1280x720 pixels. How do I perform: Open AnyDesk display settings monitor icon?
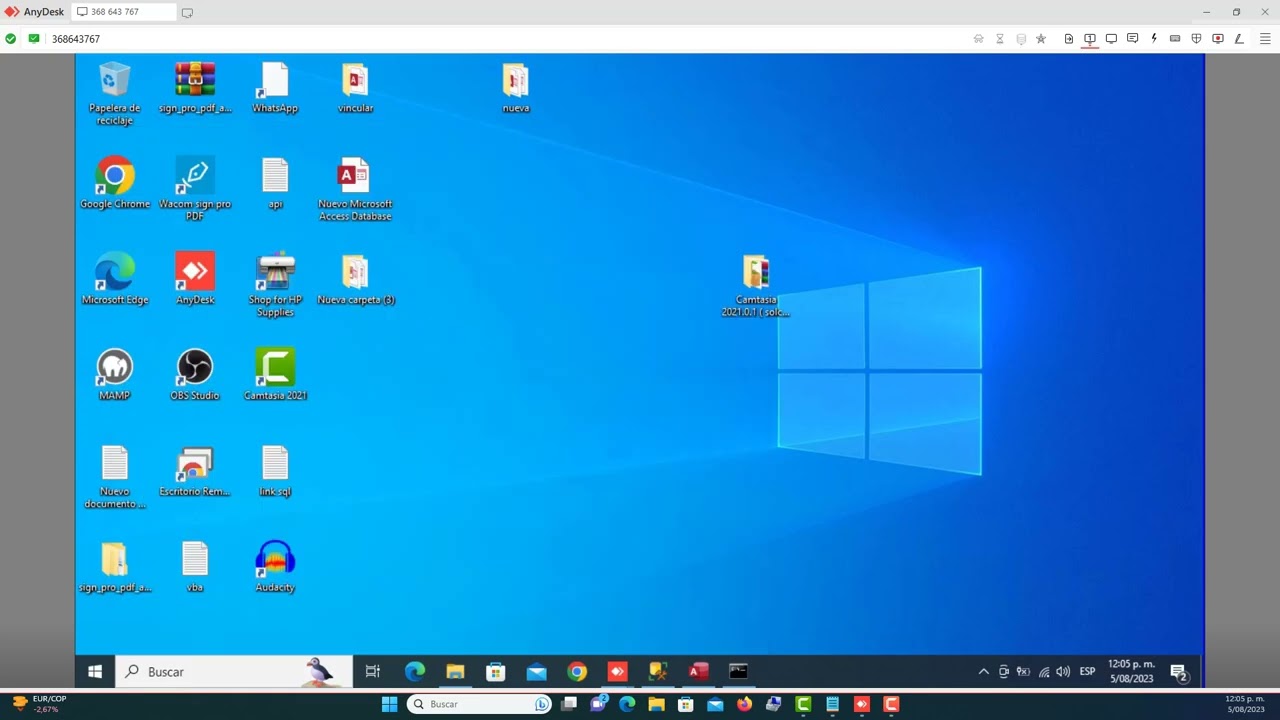click(1111, 39)
